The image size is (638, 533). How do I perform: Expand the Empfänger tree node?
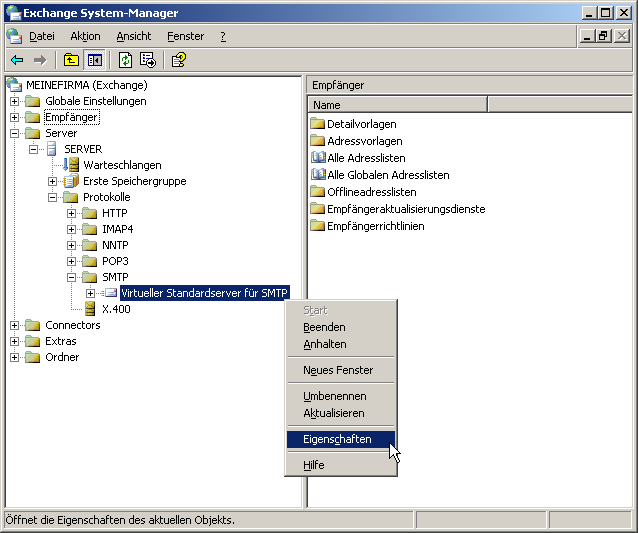click(x=14, y=117)
